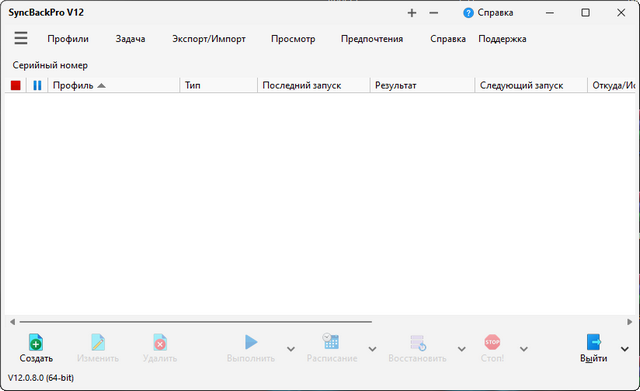Screen dimensions: 640x391
Task: Click the Откуда/Источник column header
Action: [x=611, y=85]
